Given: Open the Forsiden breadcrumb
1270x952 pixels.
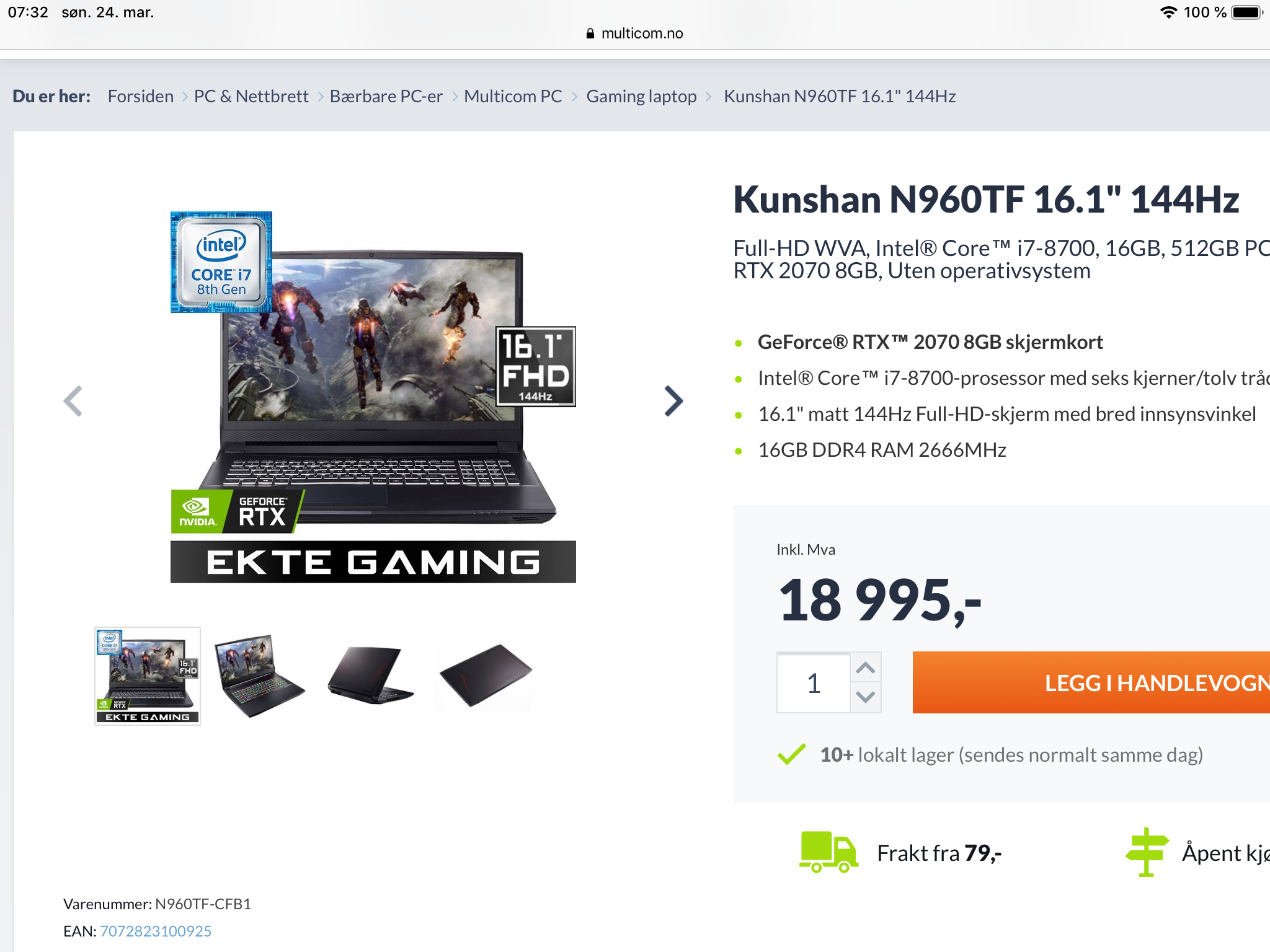Looking at the screenshot, I should pos(141,96).
